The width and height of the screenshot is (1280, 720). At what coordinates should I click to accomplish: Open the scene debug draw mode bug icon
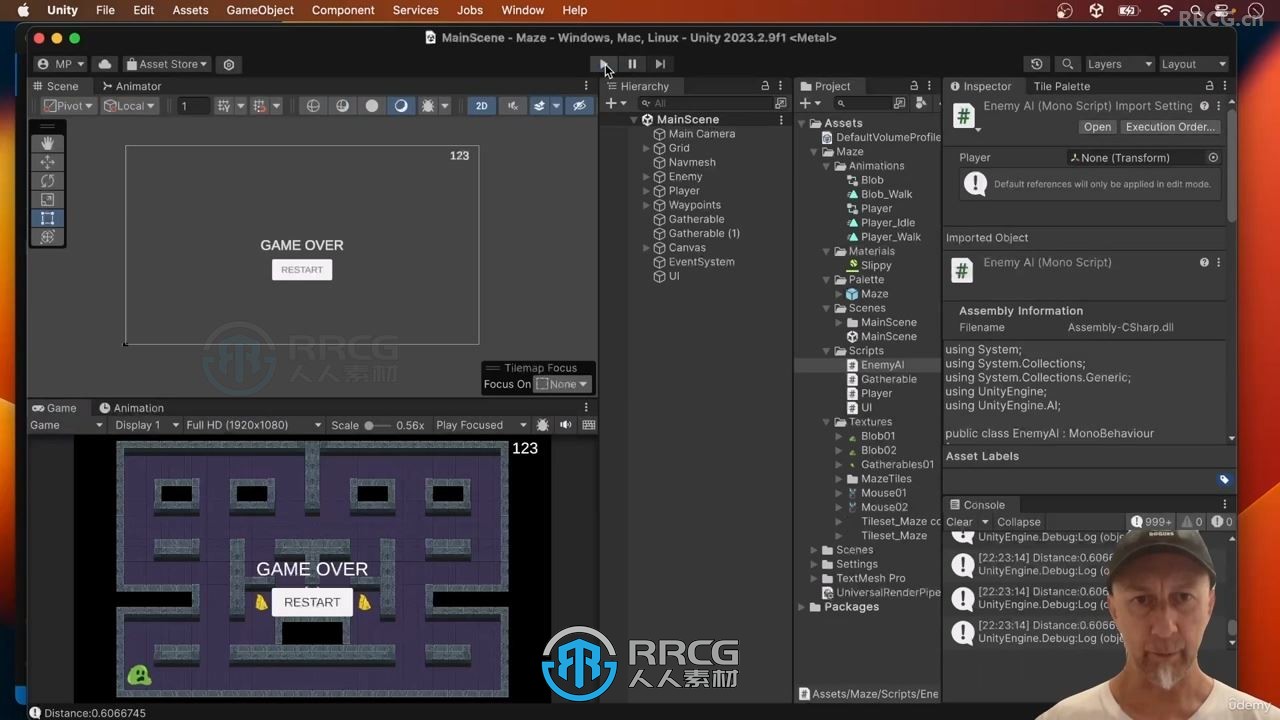click(x=428, y=106)
